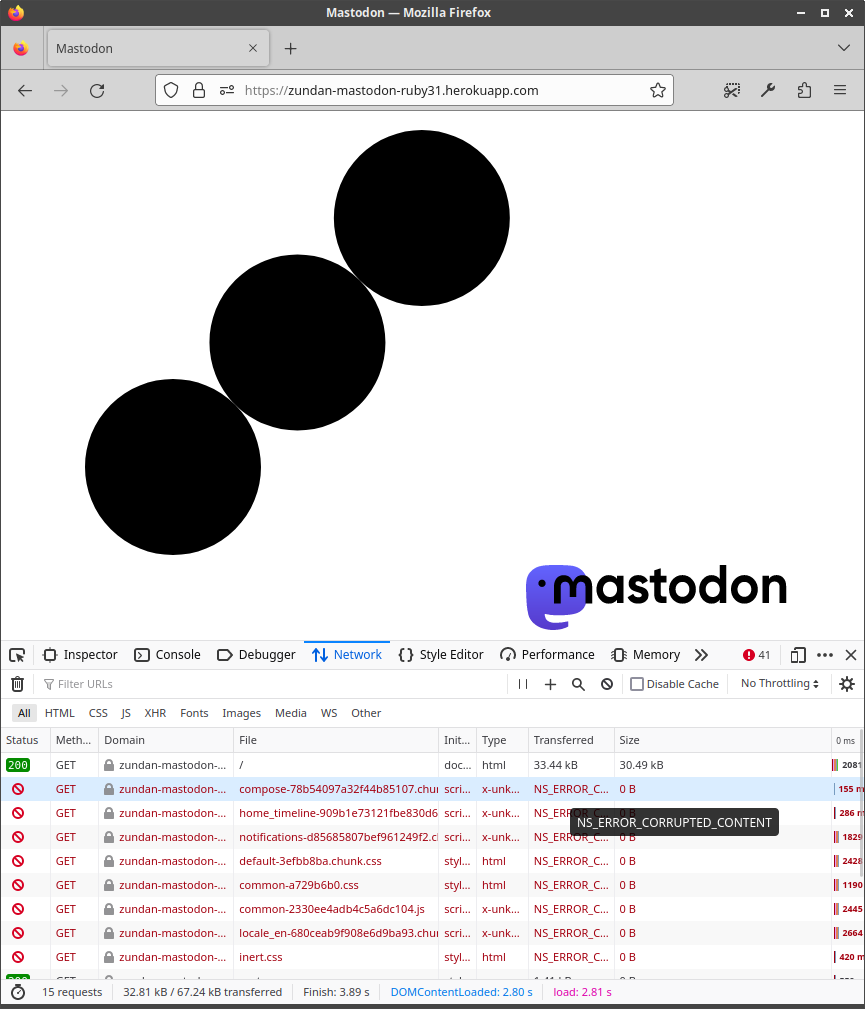Screen dimensions: 865x1009
Task: Open tracking protection shield icon
Action: [x=171, y=91]
